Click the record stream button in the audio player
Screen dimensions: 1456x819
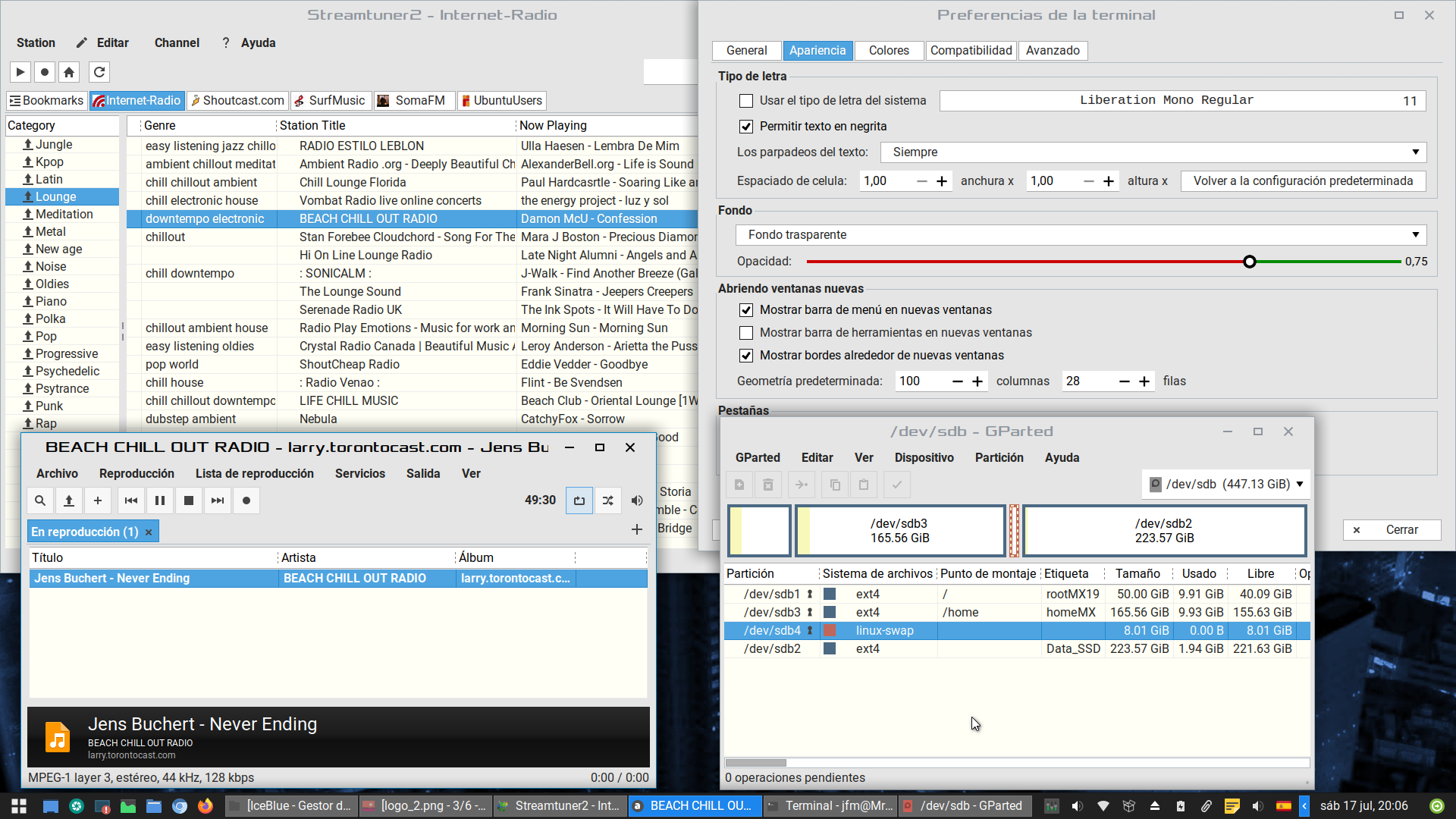pyautogui.click(x=246, y=500)
